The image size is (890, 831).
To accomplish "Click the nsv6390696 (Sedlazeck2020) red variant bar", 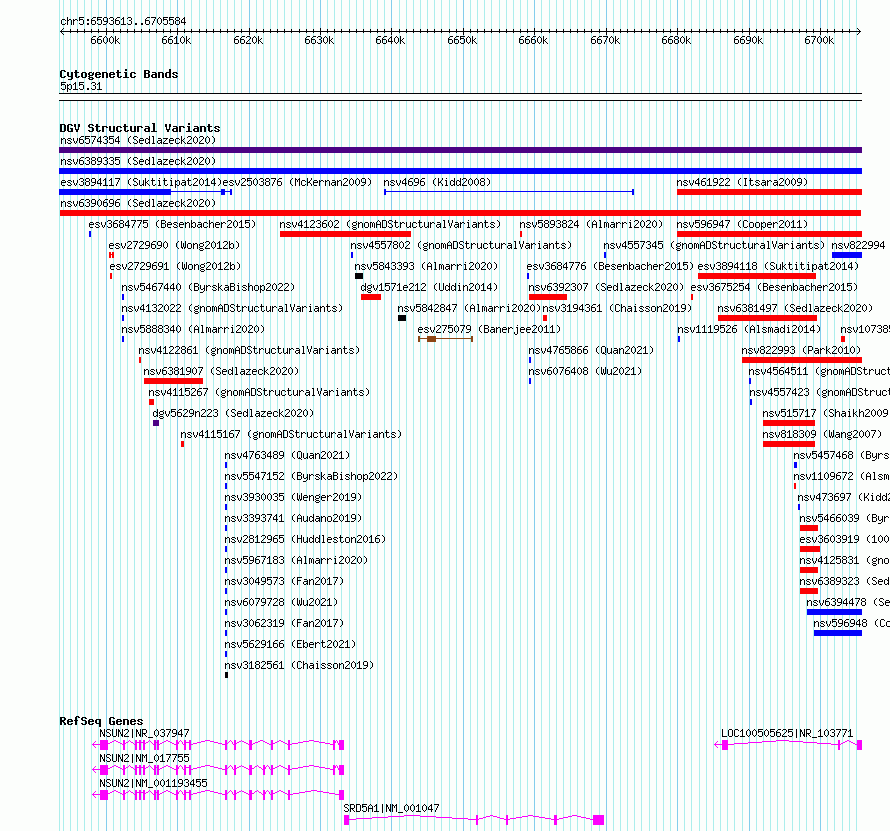I will point(460,213).
